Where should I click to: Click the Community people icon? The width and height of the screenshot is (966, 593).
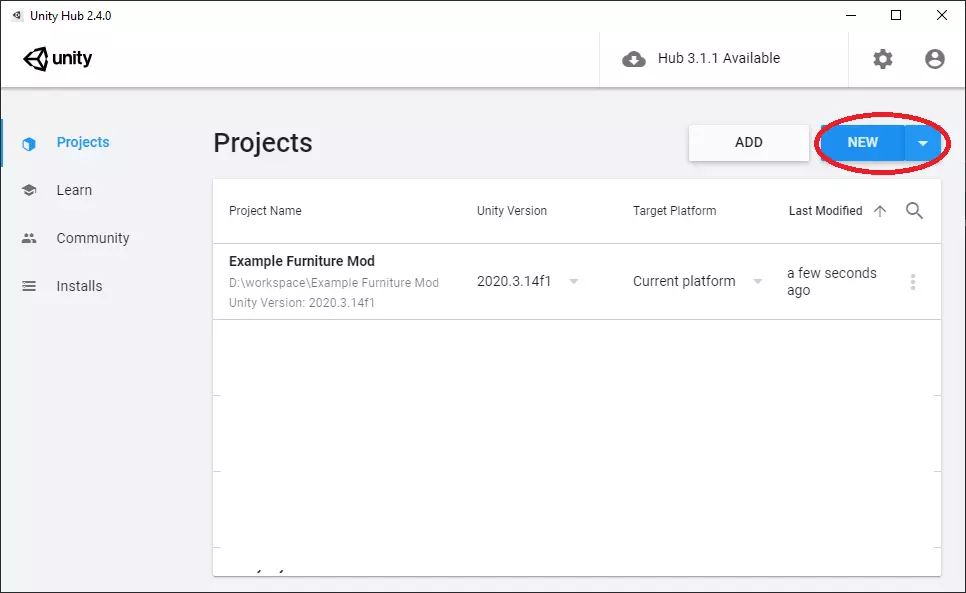point(29,239)
